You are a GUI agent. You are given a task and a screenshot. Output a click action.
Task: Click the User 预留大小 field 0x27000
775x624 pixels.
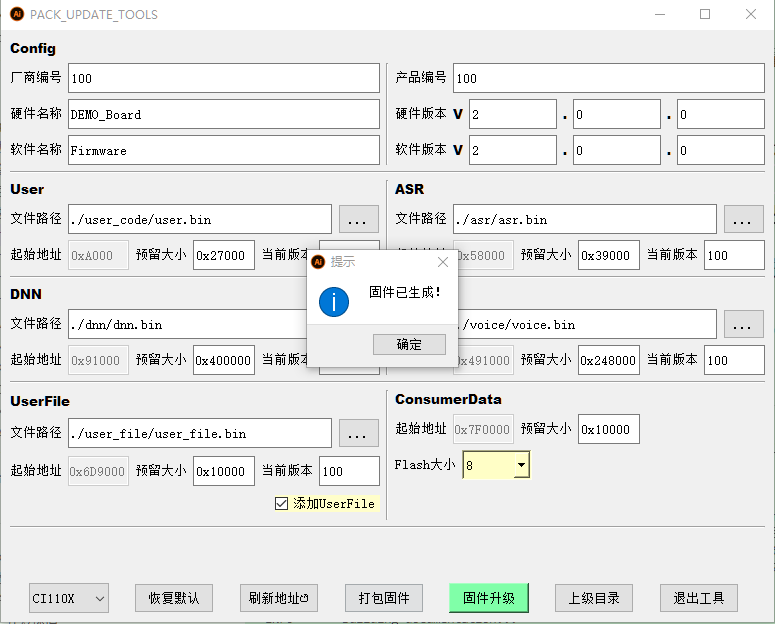click(x=224, y=255)
